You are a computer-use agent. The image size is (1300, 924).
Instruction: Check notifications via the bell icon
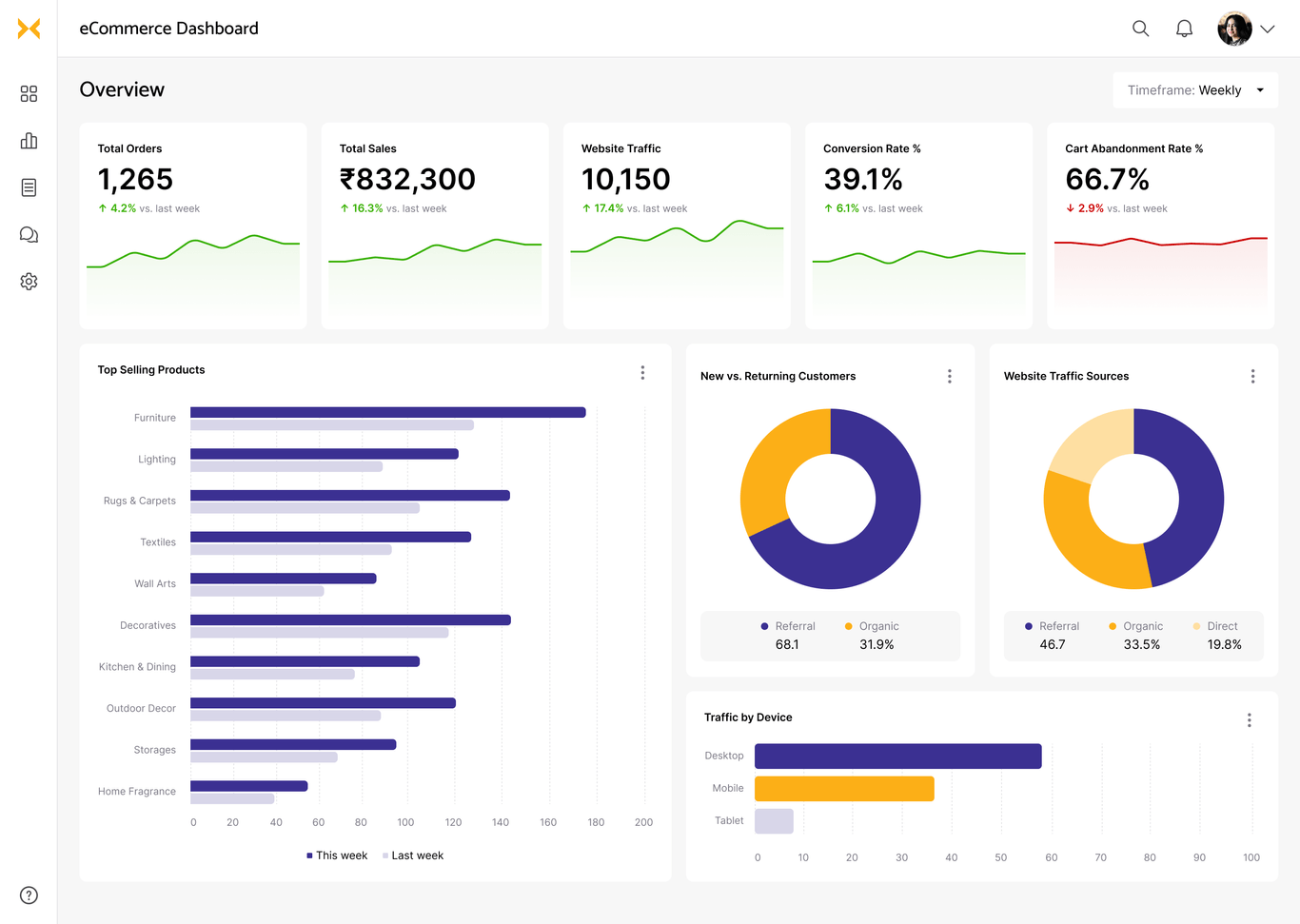tap(1184, 29)
